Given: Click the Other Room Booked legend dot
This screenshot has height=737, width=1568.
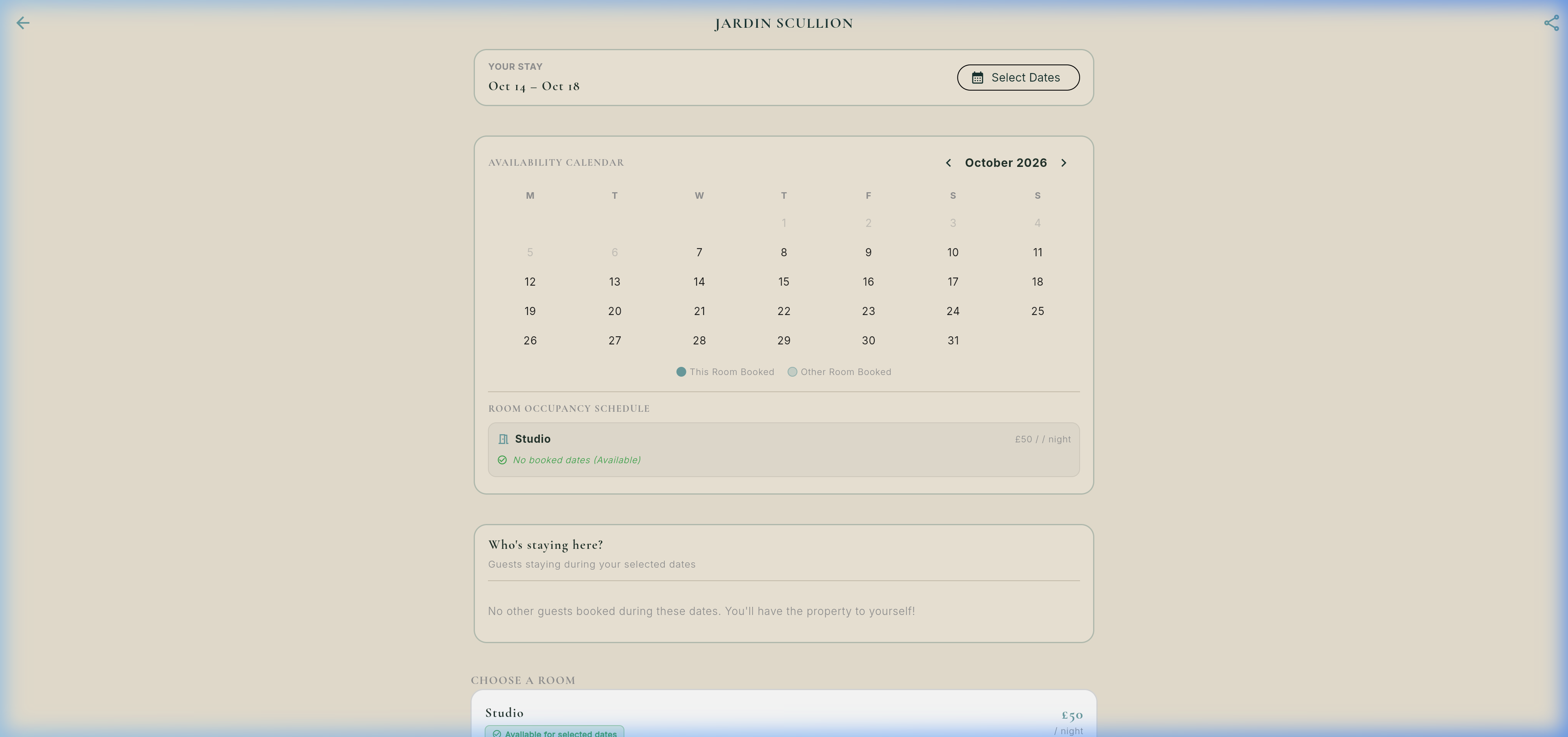Looking at the screenshot, I should tap(792, 372).
